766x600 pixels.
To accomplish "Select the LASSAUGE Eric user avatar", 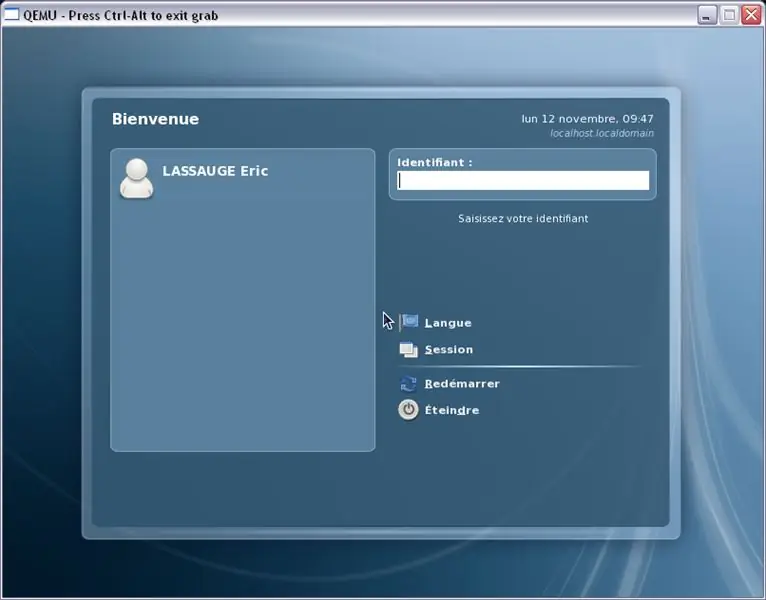I will pyautogui.click(x=137, y=178).
